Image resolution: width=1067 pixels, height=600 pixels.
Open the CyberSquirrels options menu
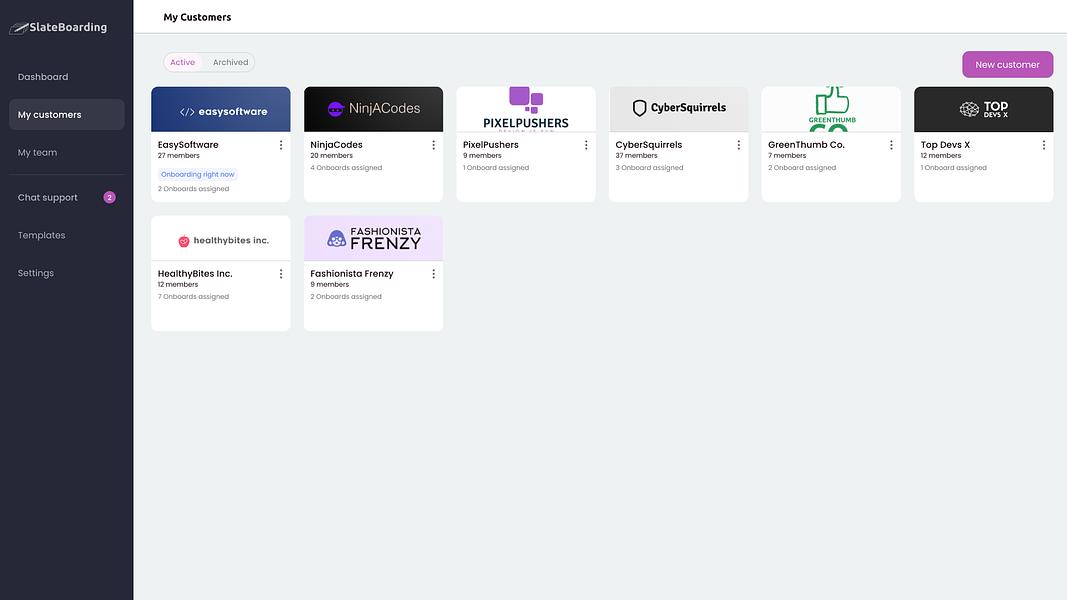[x=738, y=145]
